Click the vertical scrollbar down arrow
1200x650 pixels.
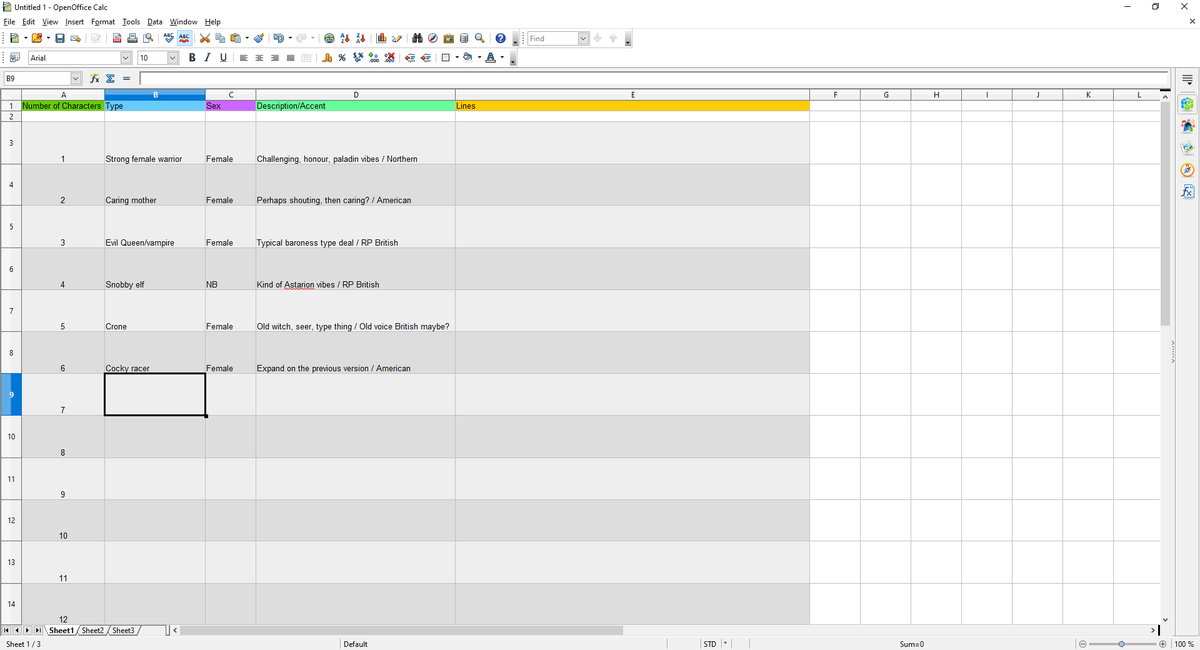(x=1165, y=618)
